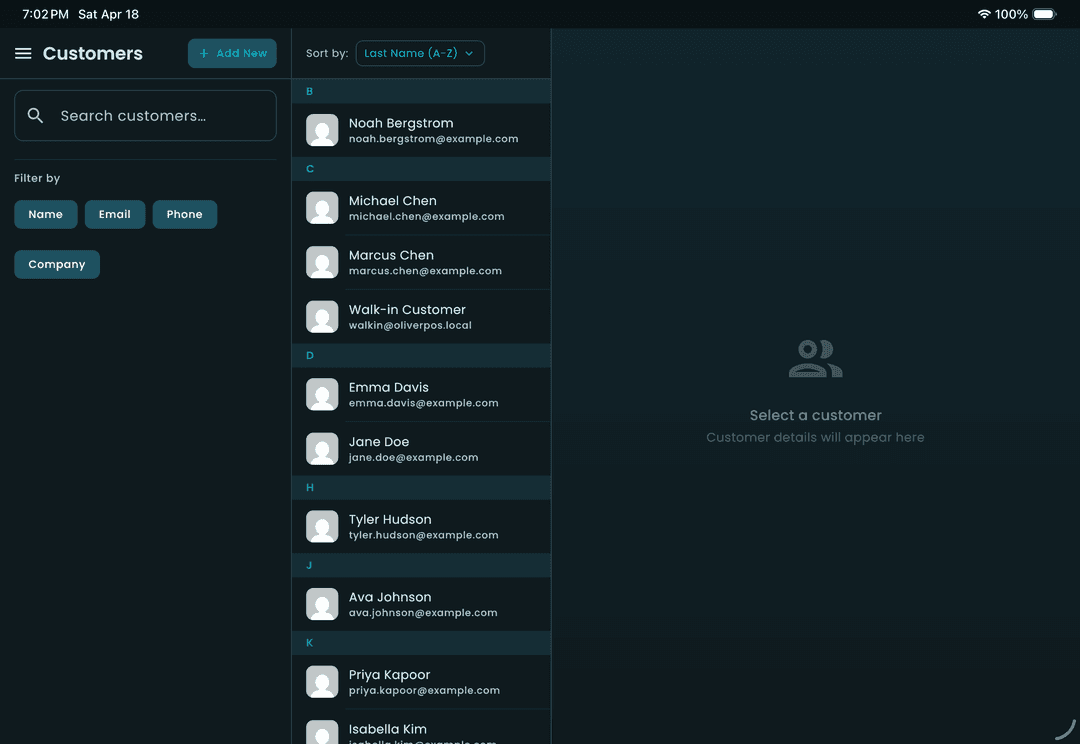Screen dimensions: 1080x744
Task: Open the Last Name (A-Z) sort dropdown
Action: pos(420,53)
